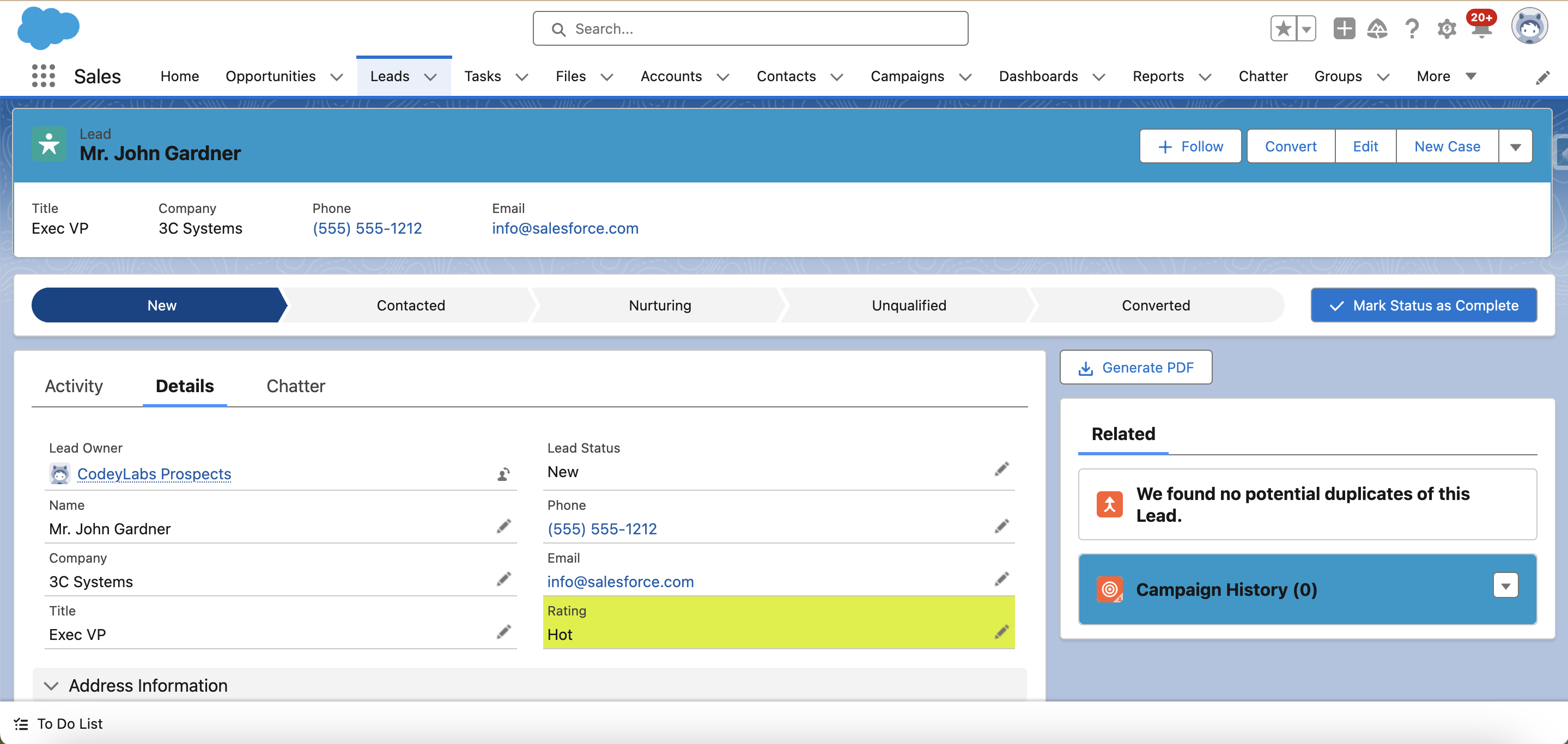Click the Convert button
This screenshot has width=1568, height=744.
(x=1291, y=147)
